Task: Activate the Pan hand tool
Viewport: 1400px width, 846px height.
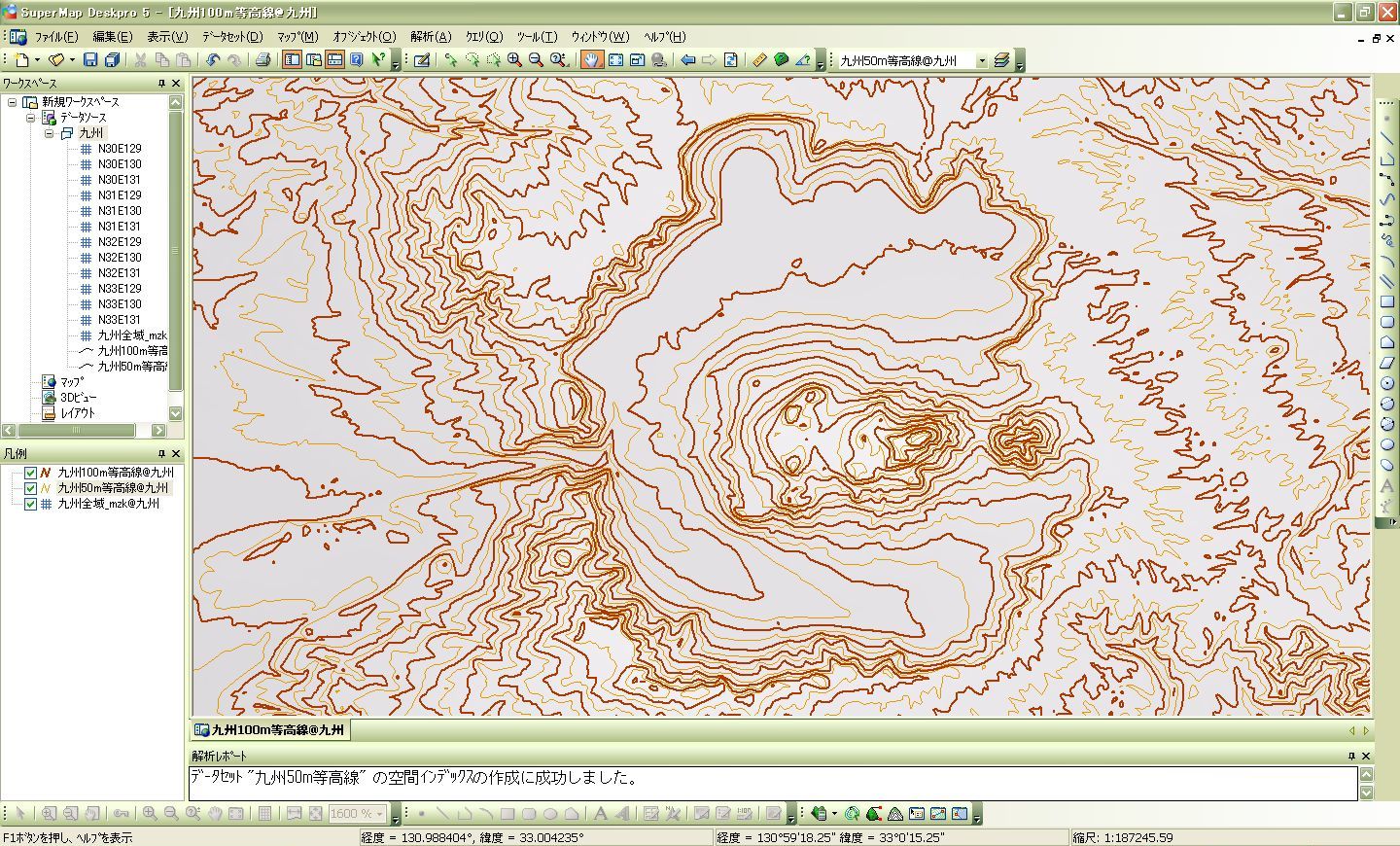Action: pos(592,60)
